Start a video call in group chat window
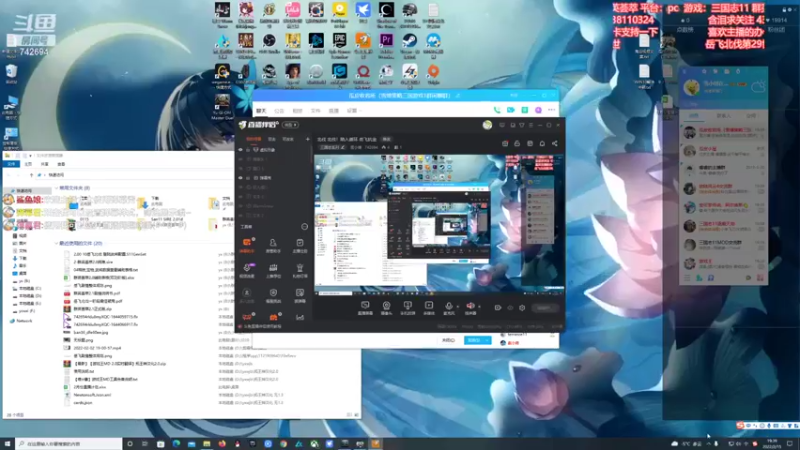Viewport: 800px width, 450px height. 511,110
